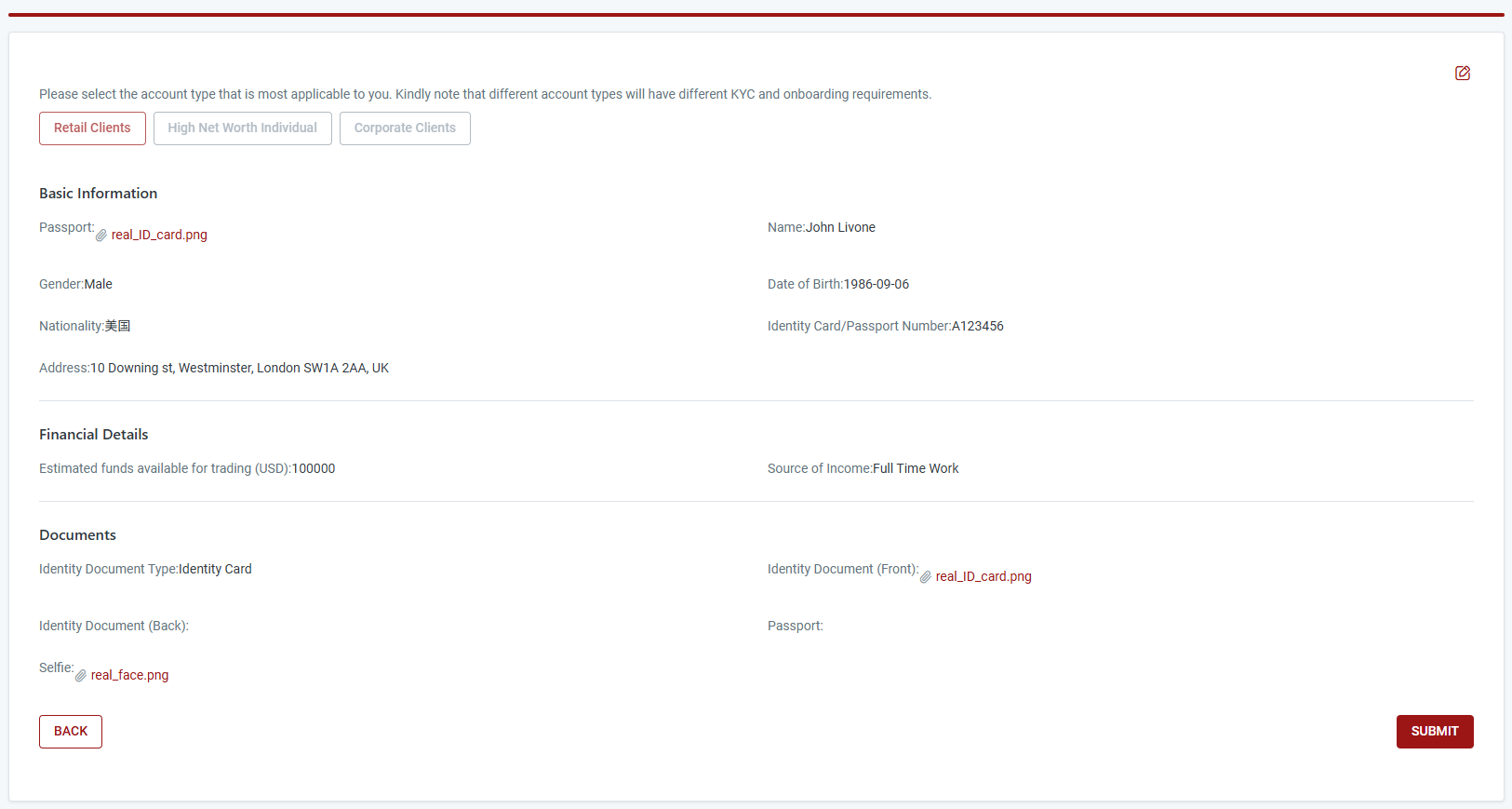Image resolution: width=1512 pixels, height=809 pixels.
Task: Click the 10 Downing st address text
Action: [239, 369]
